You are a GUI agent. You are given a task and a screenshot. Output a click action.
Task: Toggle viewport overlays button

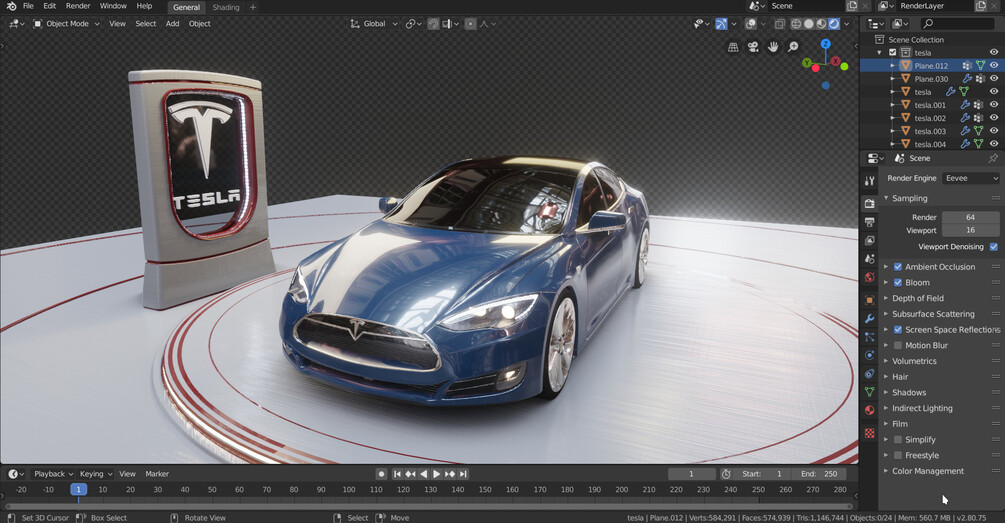pos(751,24)
